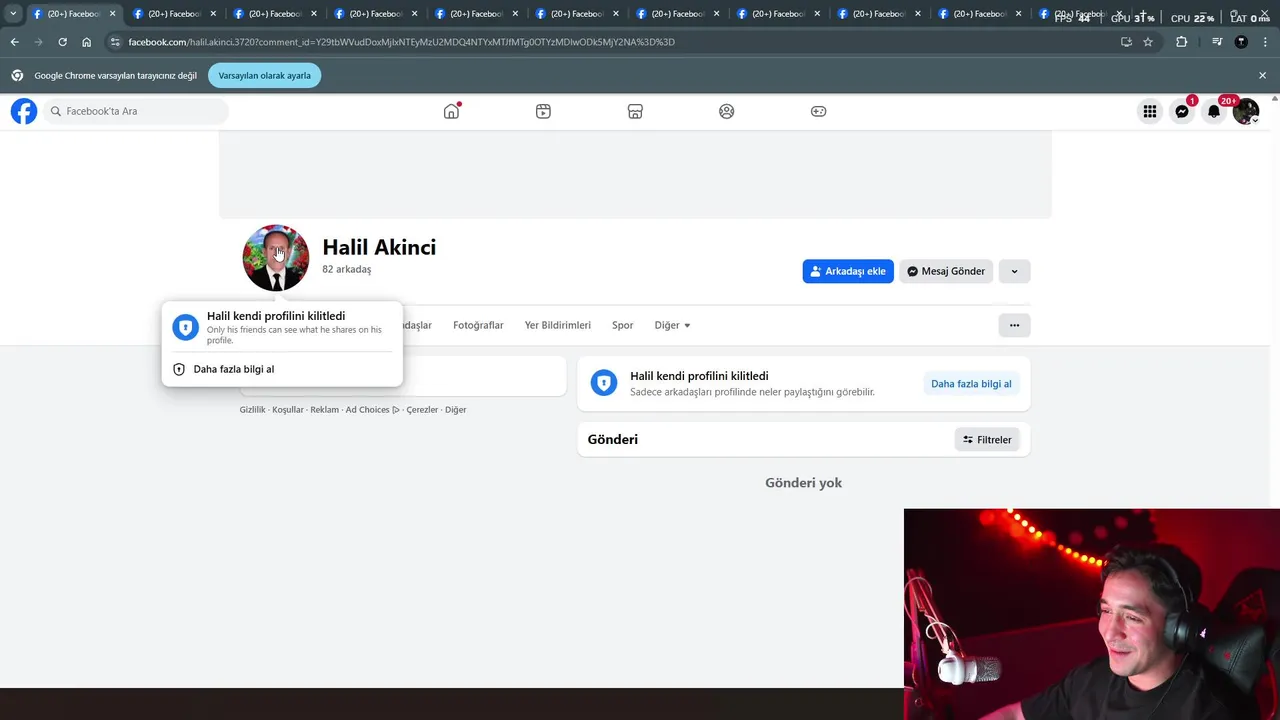Open the Chrome extensions puzzle icon
1280x720 pixels.
[x=1181, y=42]
